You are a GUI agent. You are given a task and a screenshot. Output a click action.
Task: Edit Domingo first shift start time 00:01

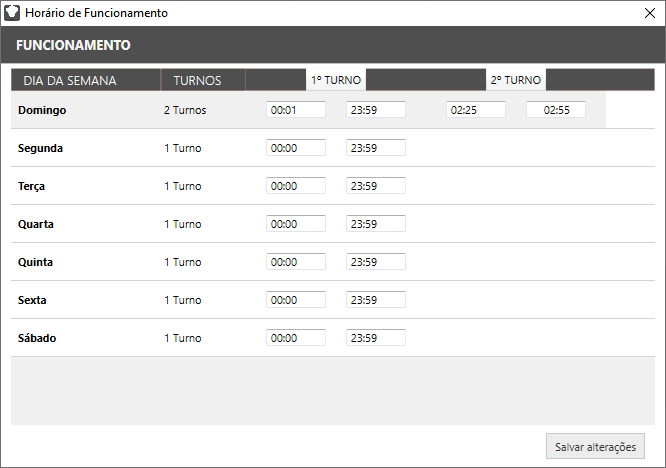click(x=296, y=110)
